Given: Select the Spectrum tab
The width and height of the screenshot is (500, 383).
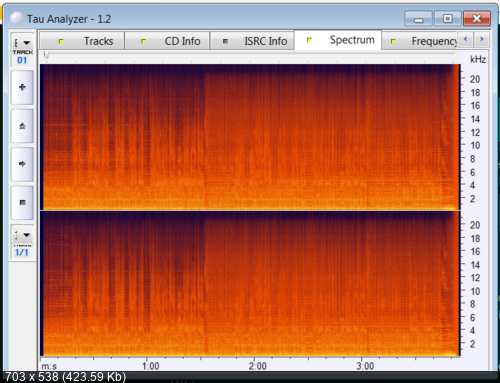Looking at the screenshot, I should tap(338, 40).
